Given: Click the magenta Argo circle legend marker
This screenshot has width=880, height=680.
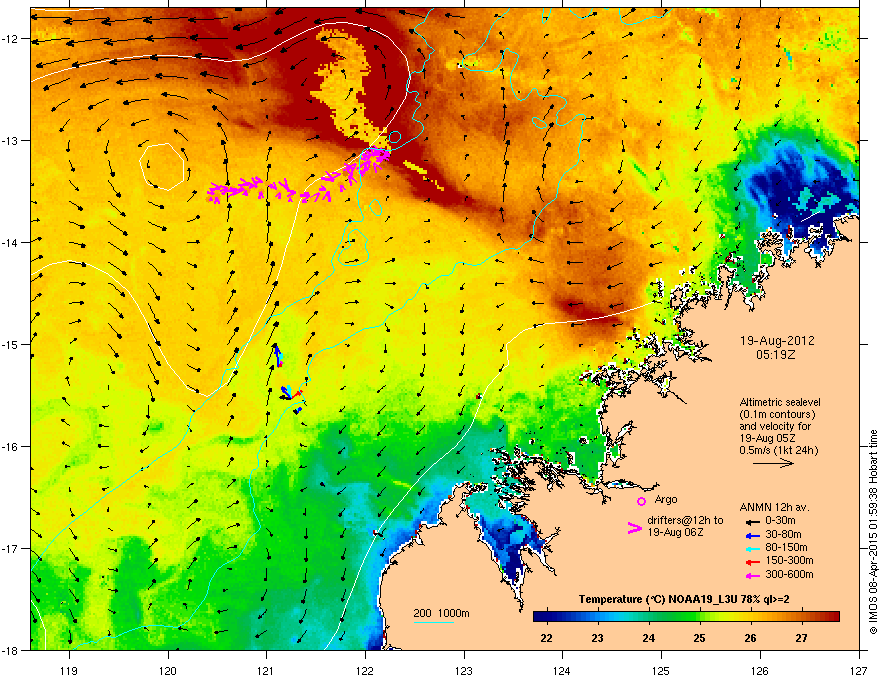Looking at the screenshot, I should coord(641,501).
